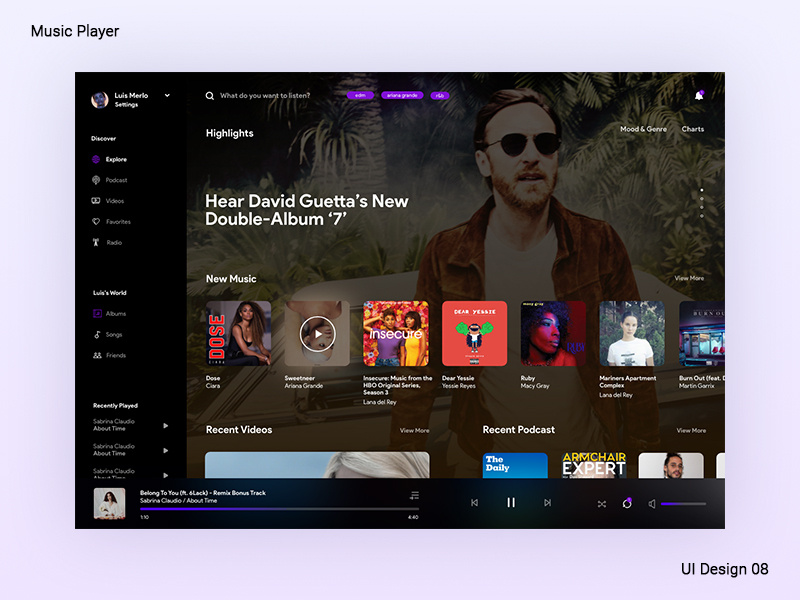Click the edm search tag
The image size is (800, 600).
(360, 95)
